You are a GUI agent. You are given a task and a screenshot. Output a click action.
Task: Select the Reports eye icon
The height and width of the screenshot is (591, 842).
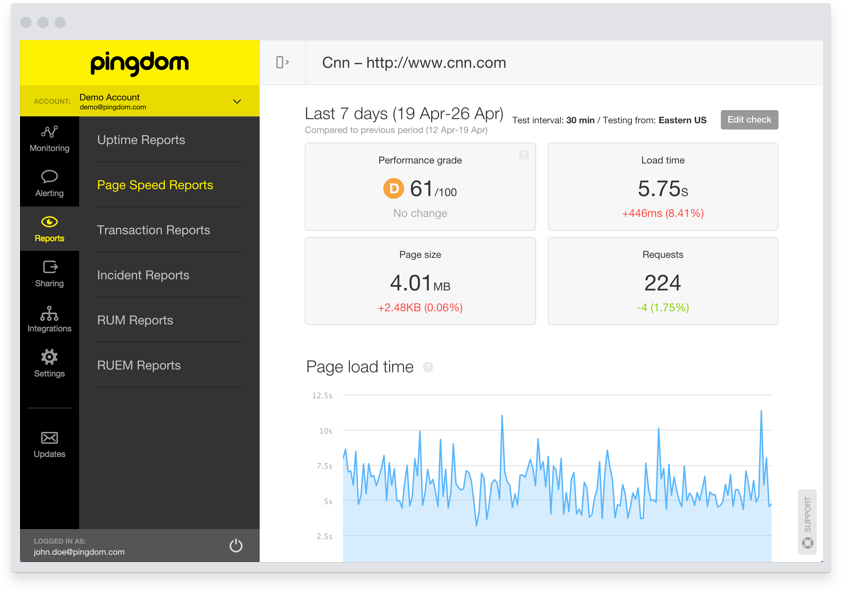pos(49,222)
